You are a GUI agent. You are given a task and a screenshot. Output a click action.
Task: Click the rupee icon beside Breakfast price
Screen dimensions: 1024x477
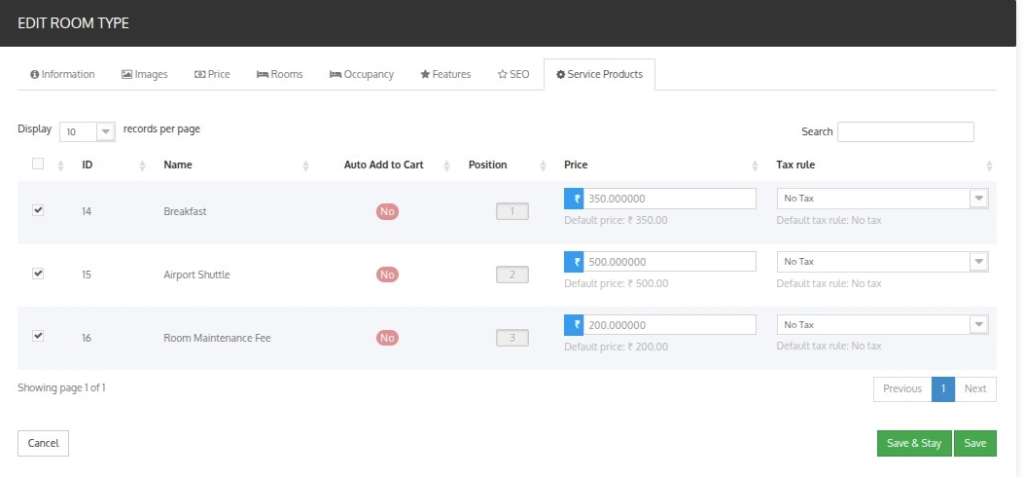[574, 199]
